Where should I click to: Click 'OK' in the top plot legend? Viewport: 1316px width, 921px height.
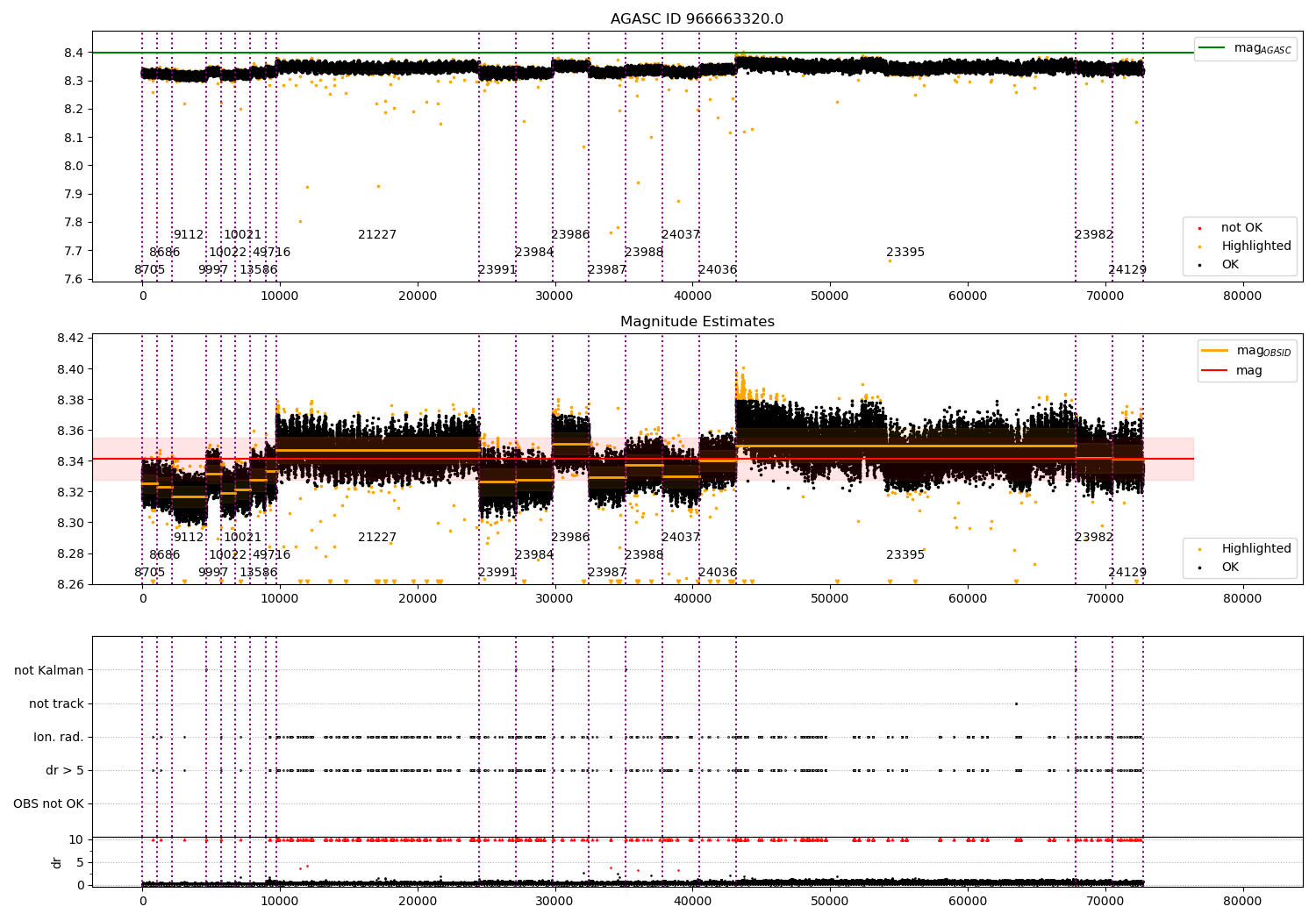tap(1219, 265)
